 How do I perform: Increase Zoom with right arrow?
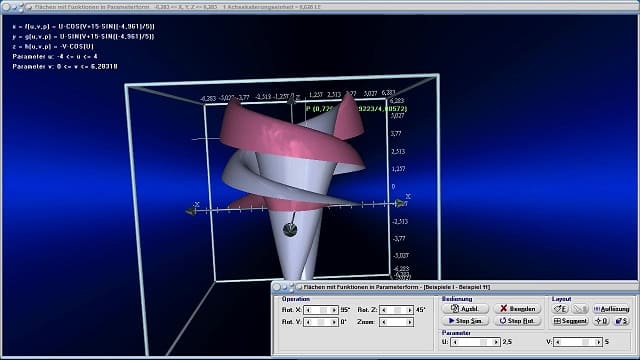(409, 322)
